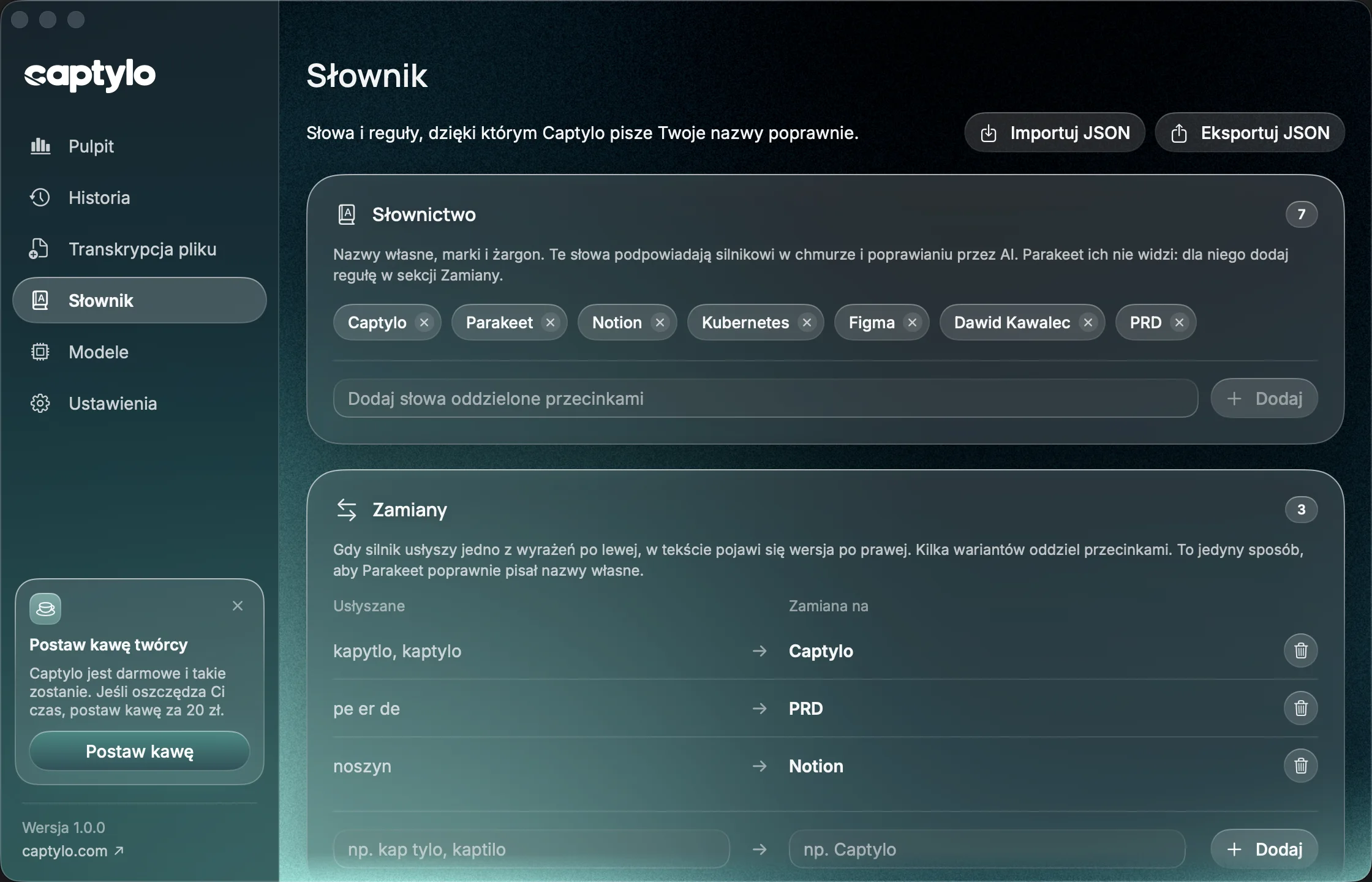Remove the Kubernetes vocabulary chip
1372x882 pixels.
(807, 322)
